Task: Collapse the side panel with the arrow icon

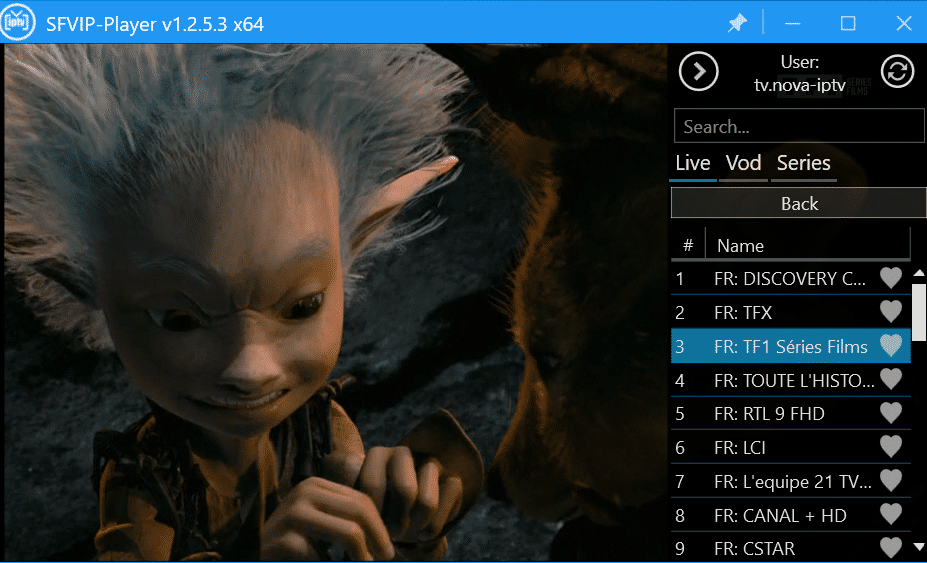Action: 698,71
